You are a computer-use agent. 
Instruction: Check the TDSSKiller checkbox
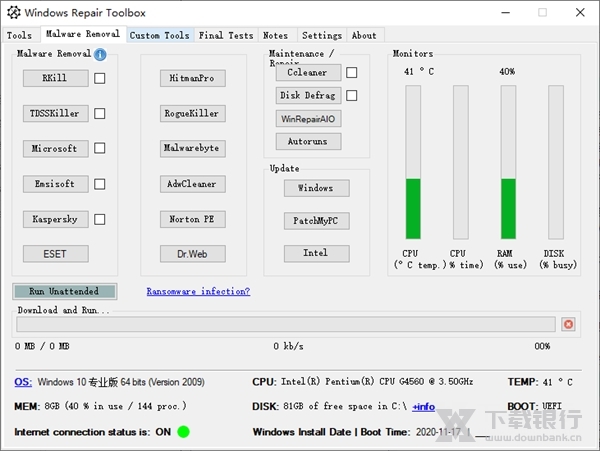tap(99, 113)
